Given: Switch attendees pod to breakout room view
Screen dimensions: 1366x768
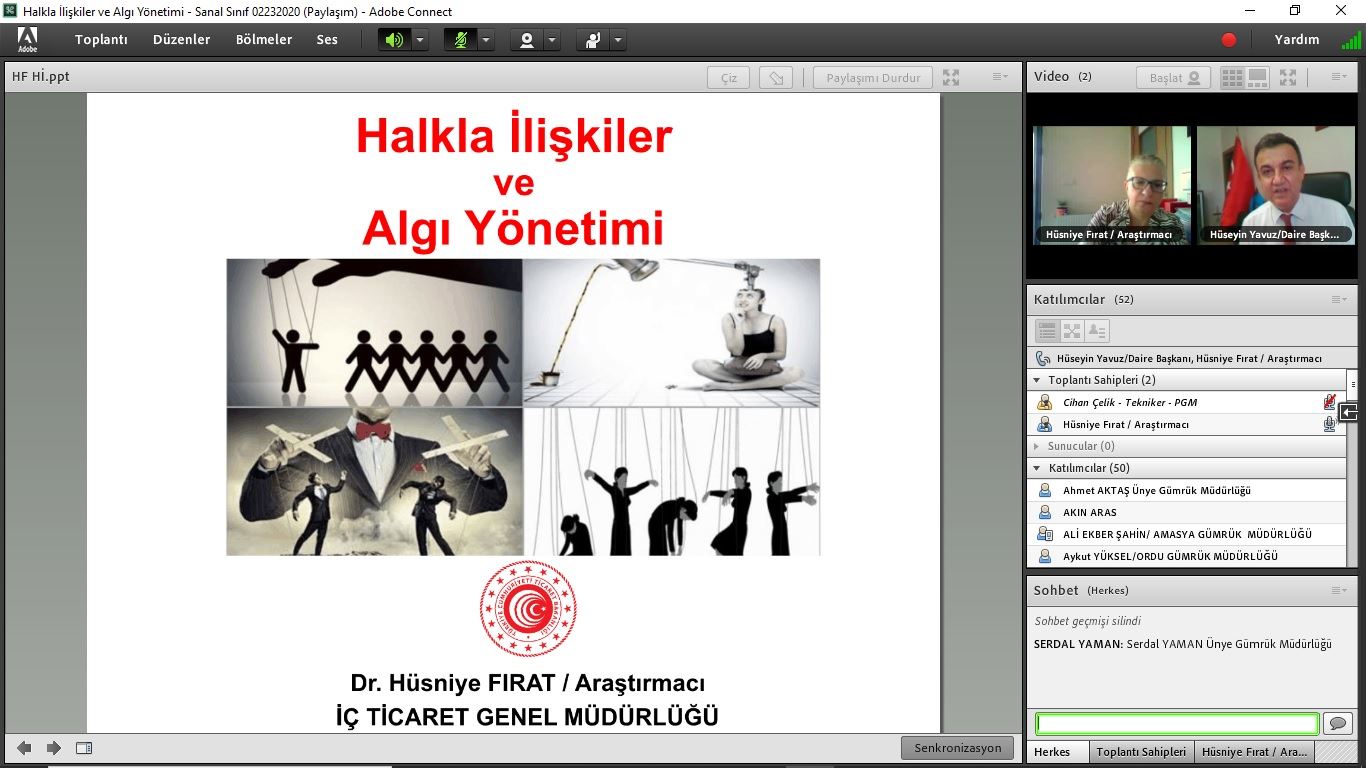Looking at the screenshot, I should (x=1072, y=330).
